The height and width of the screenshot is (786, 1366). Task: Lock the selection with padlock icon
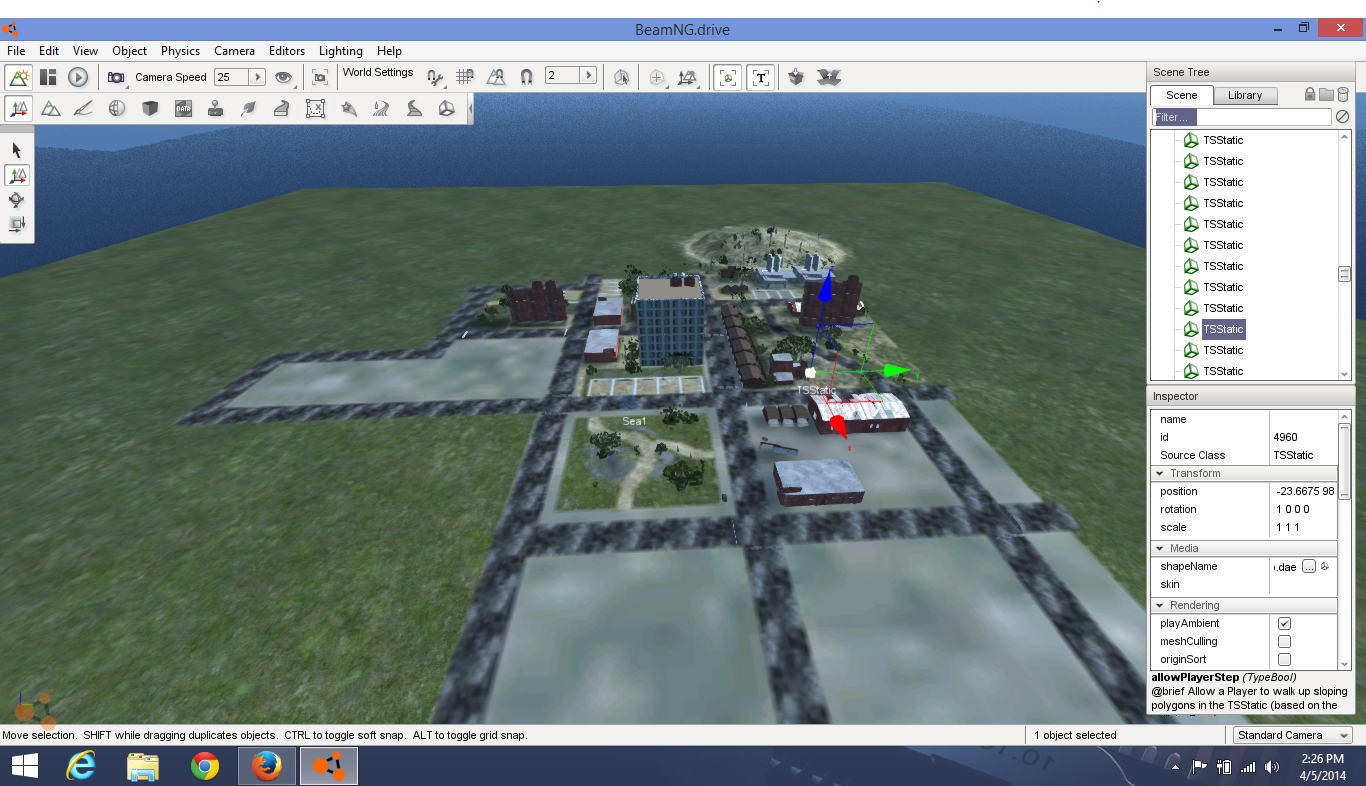click(x=1310, y=94)
